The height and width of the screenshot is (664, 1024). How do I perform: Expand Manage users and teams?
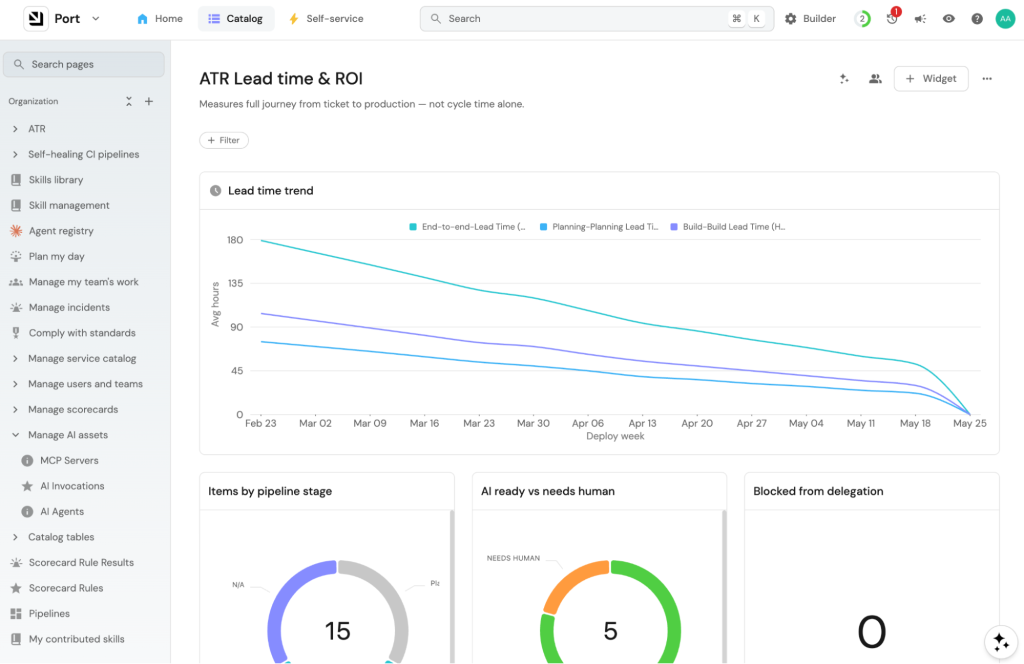(x=15, y=384)
